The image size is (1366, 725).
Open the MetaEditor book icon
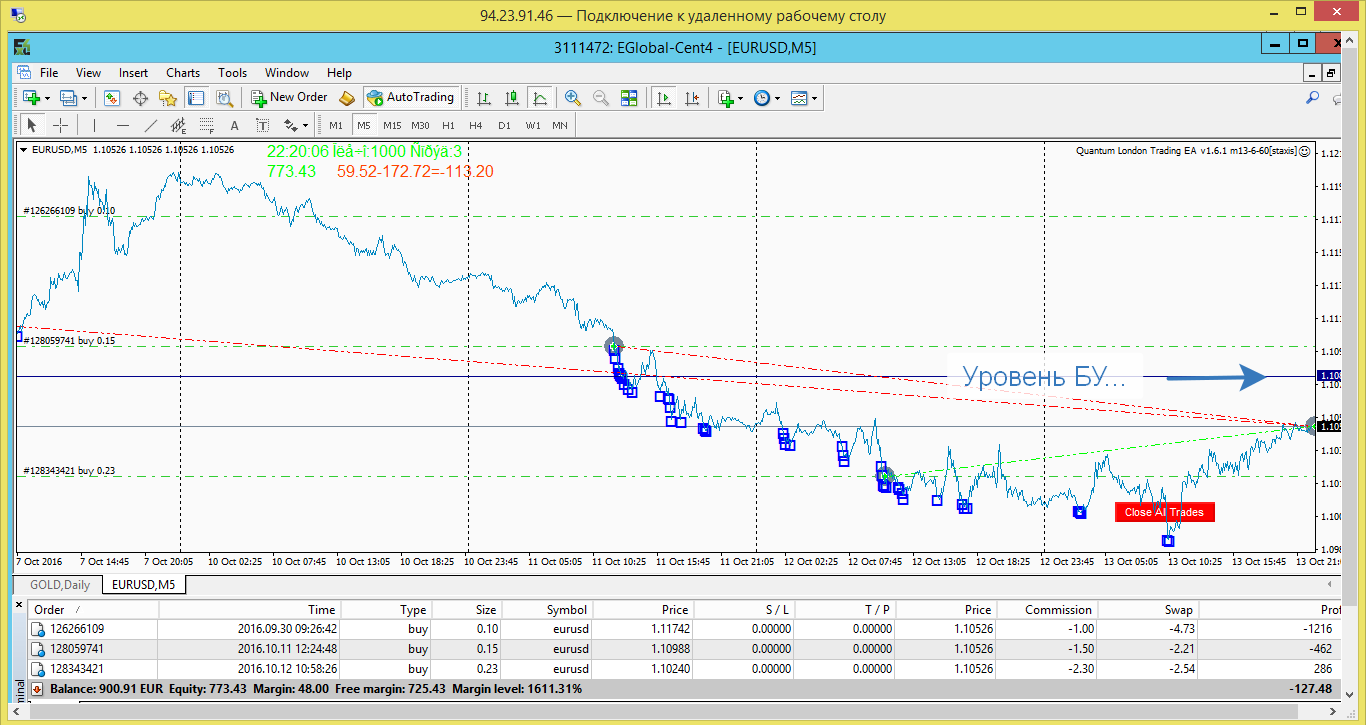[347, 97]
